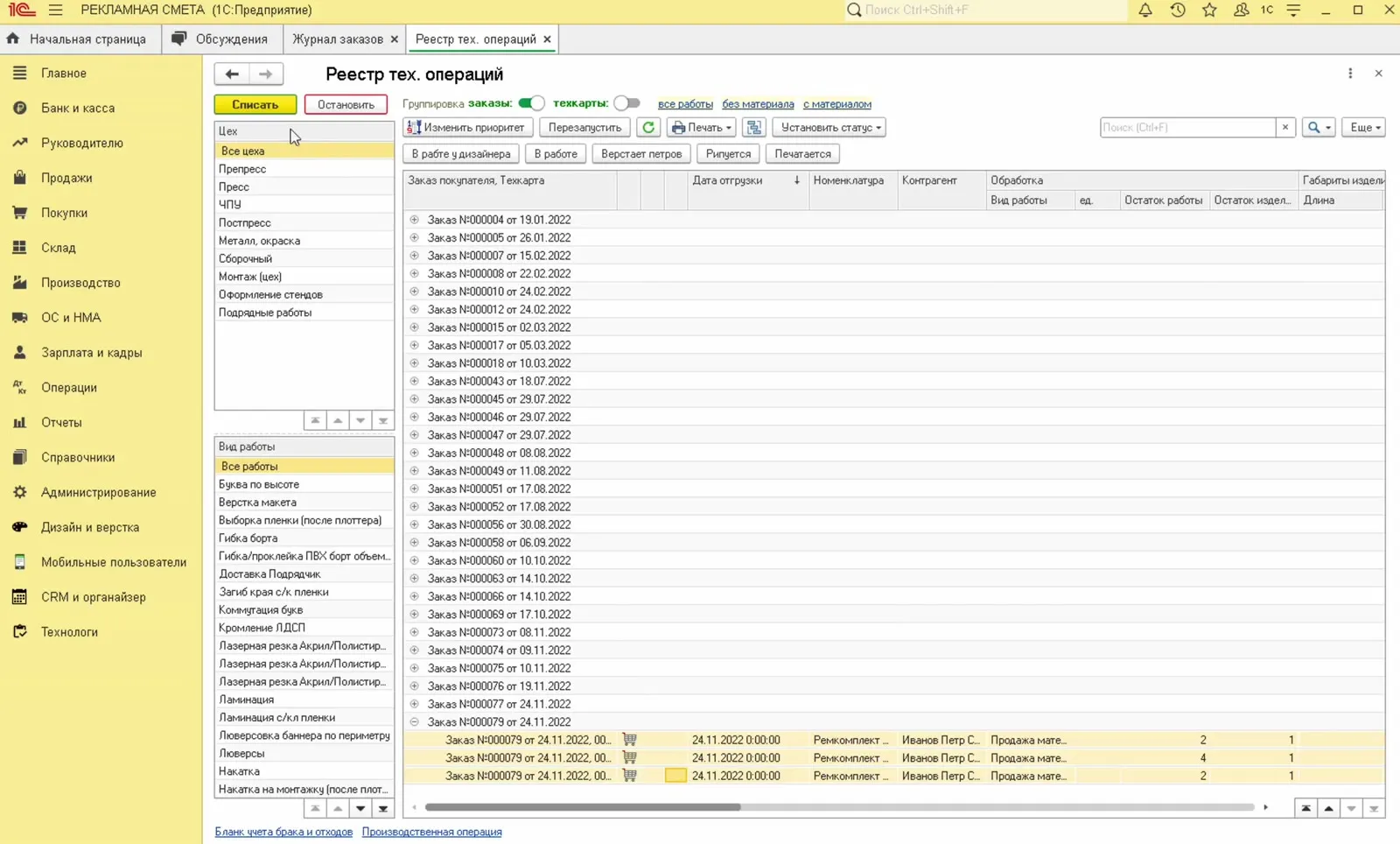
Task: Sort by Дата отгрузки column header
Action: click(x=745, y=180)
